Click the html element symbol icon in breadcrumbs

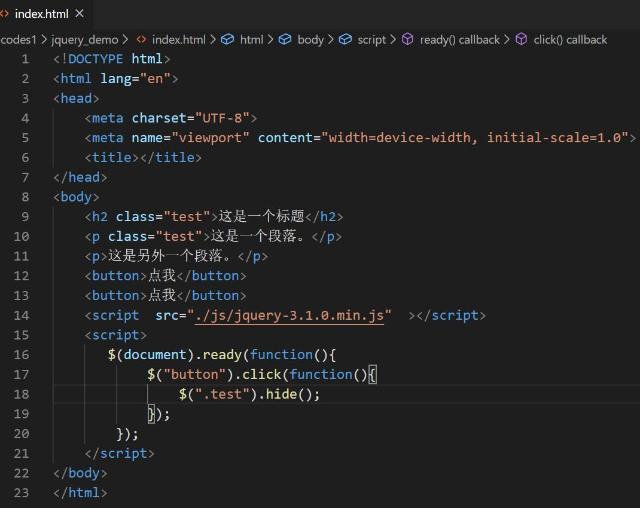pos(228,40)
